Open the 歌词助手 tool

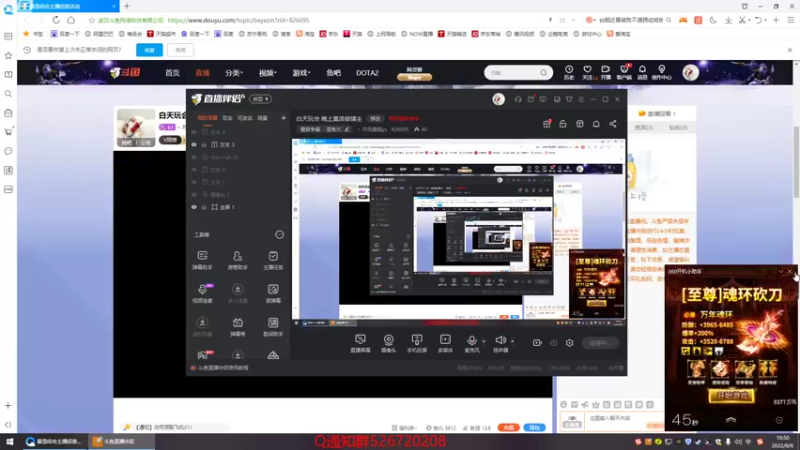pyautogui.click(x=273, y=327)
